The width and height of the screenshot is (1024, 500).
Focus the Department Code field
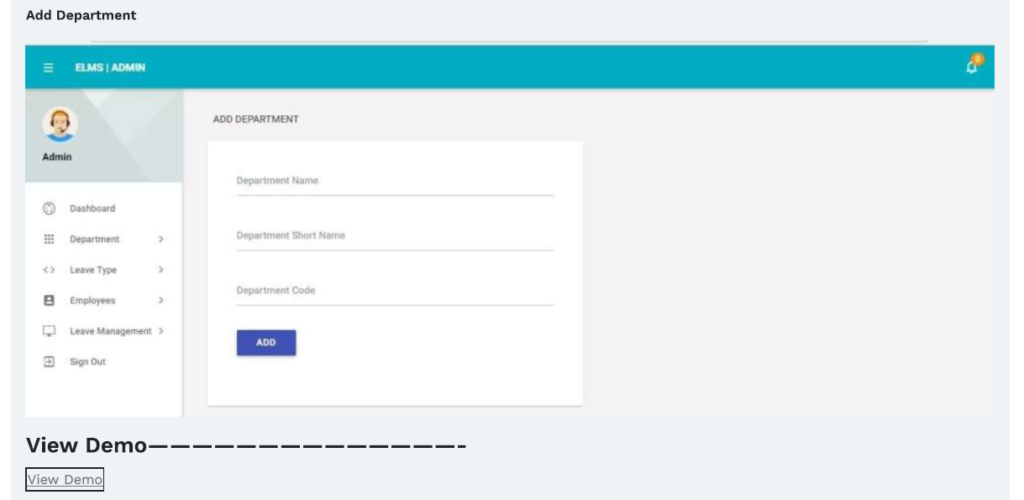pos(395,290)
